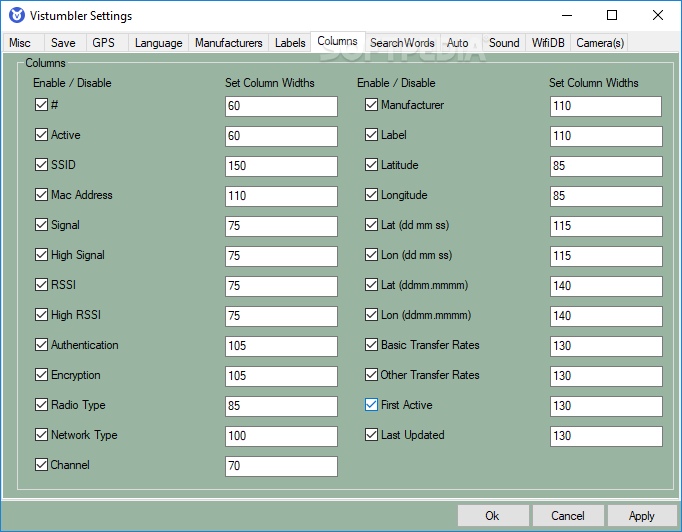Uncheck the SSID column checkbox
This screenshot has width=682, height=532.
tap(41, 165)
